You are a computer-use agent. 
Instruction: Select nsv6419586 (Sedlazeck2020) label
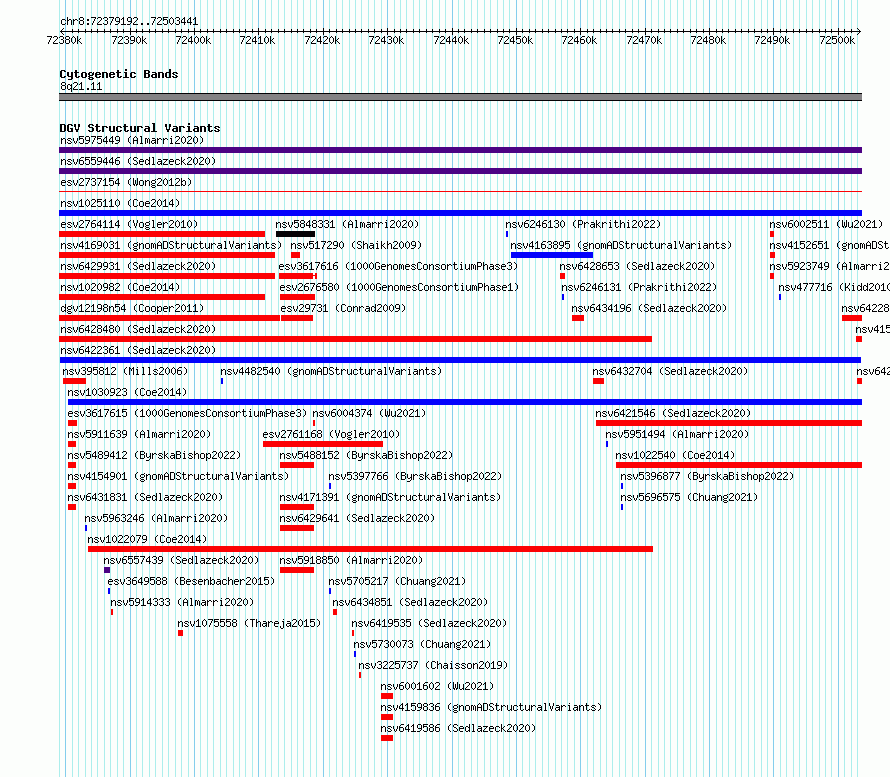(458, 728)
